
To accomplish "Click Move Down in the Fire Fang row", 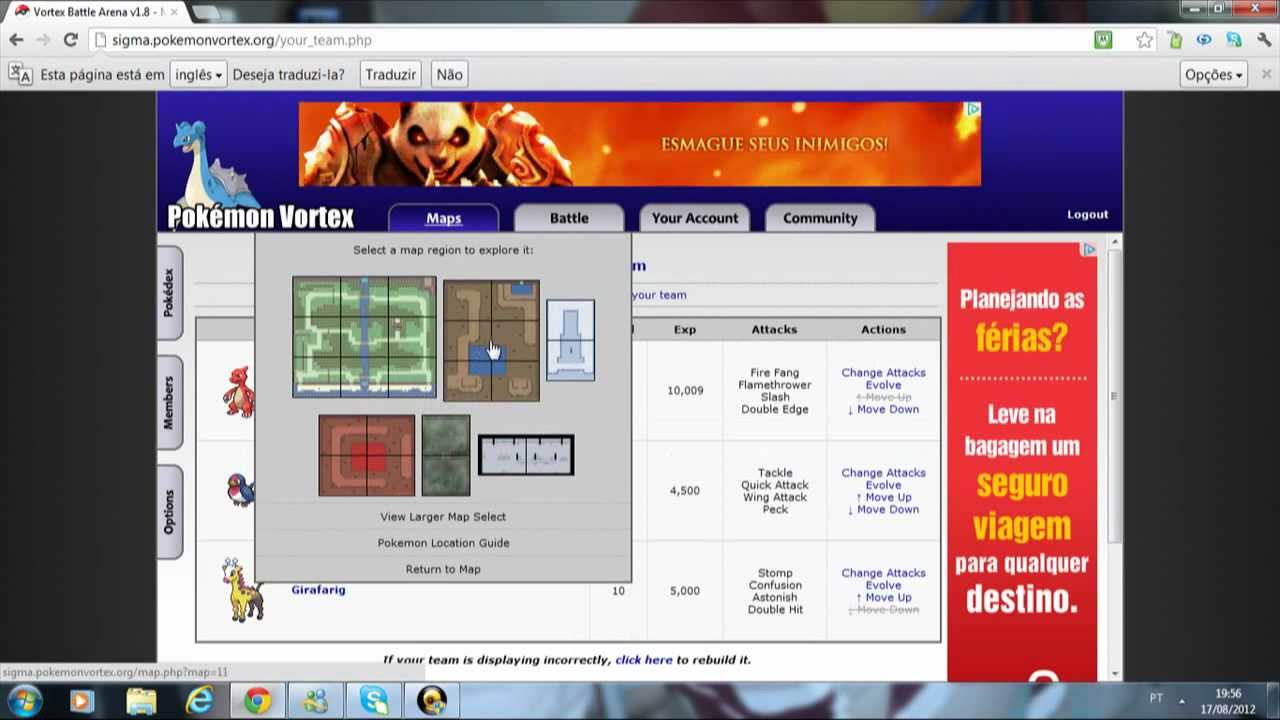I will (x=883, y=409).
